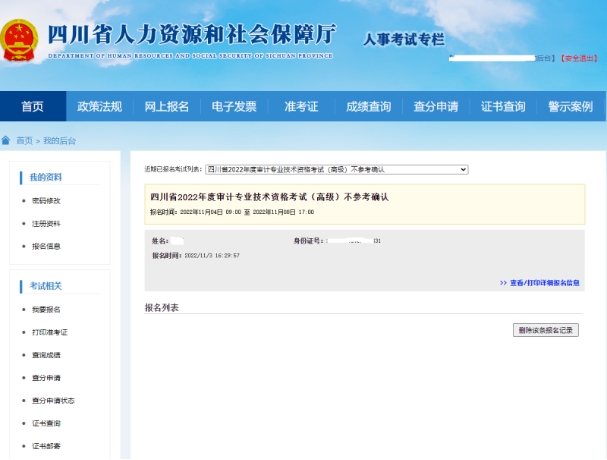Click the home icon in breadcrumb
Image resolution: width=607 pixels, height=460 pixels.
(7, 141)
